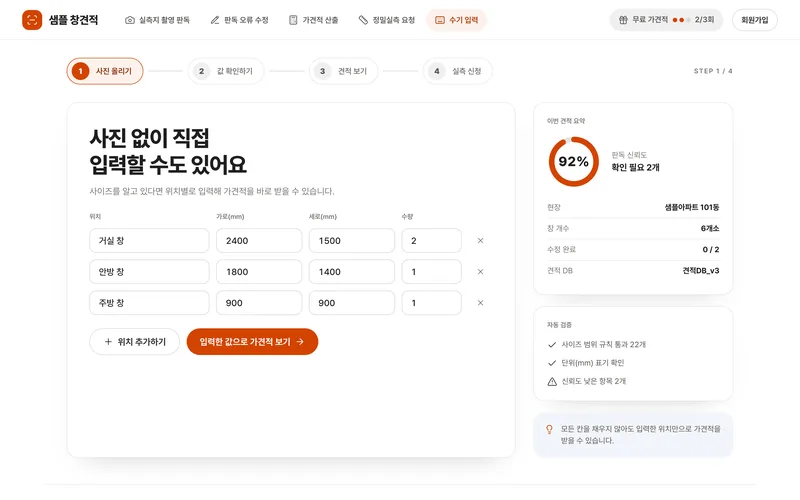Click the 확인 필요 2개 text
The width and height of the screenshot is (800, 500).
[x=635, y=167]
